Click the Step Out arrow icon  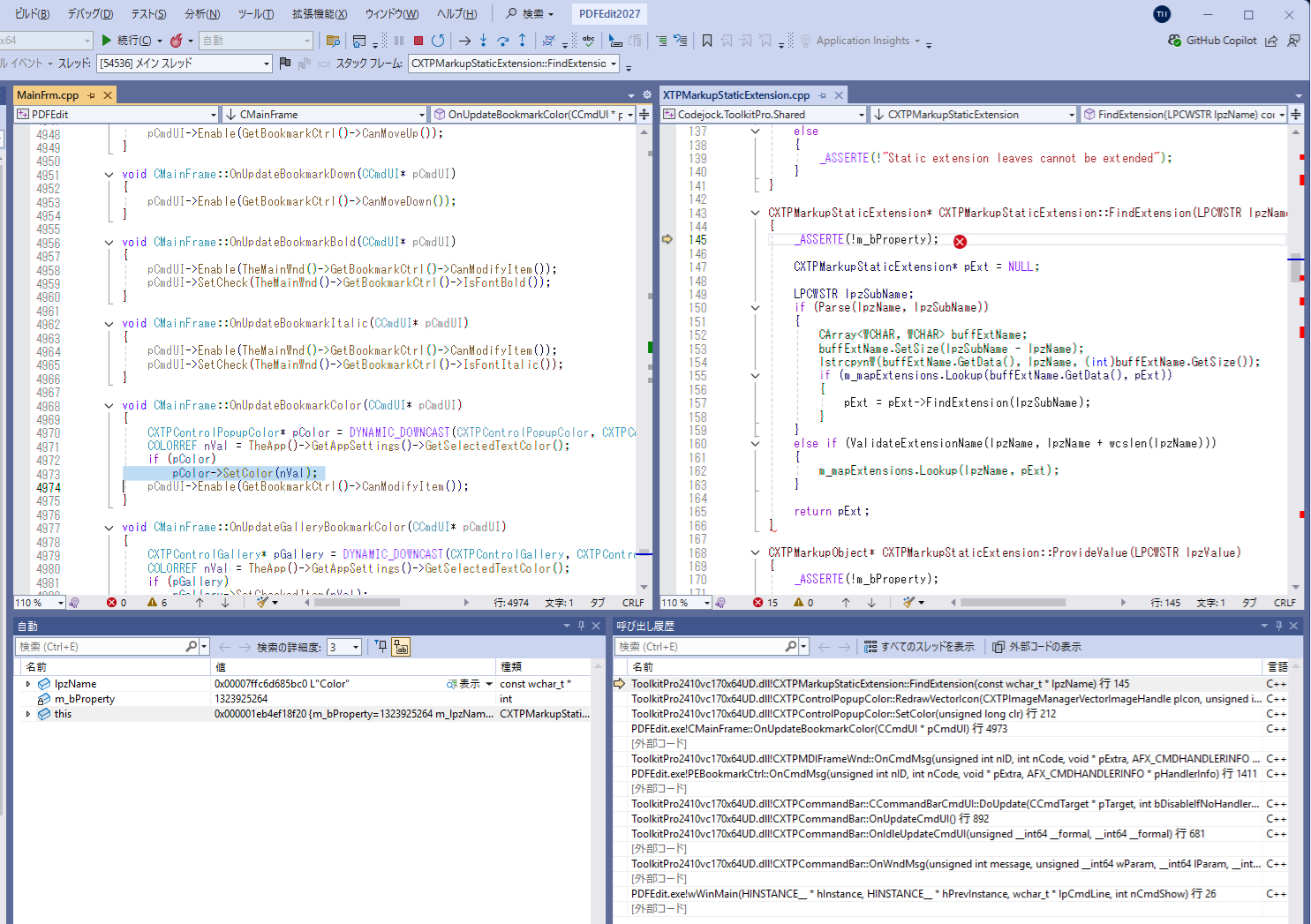[x=523, y=41]
